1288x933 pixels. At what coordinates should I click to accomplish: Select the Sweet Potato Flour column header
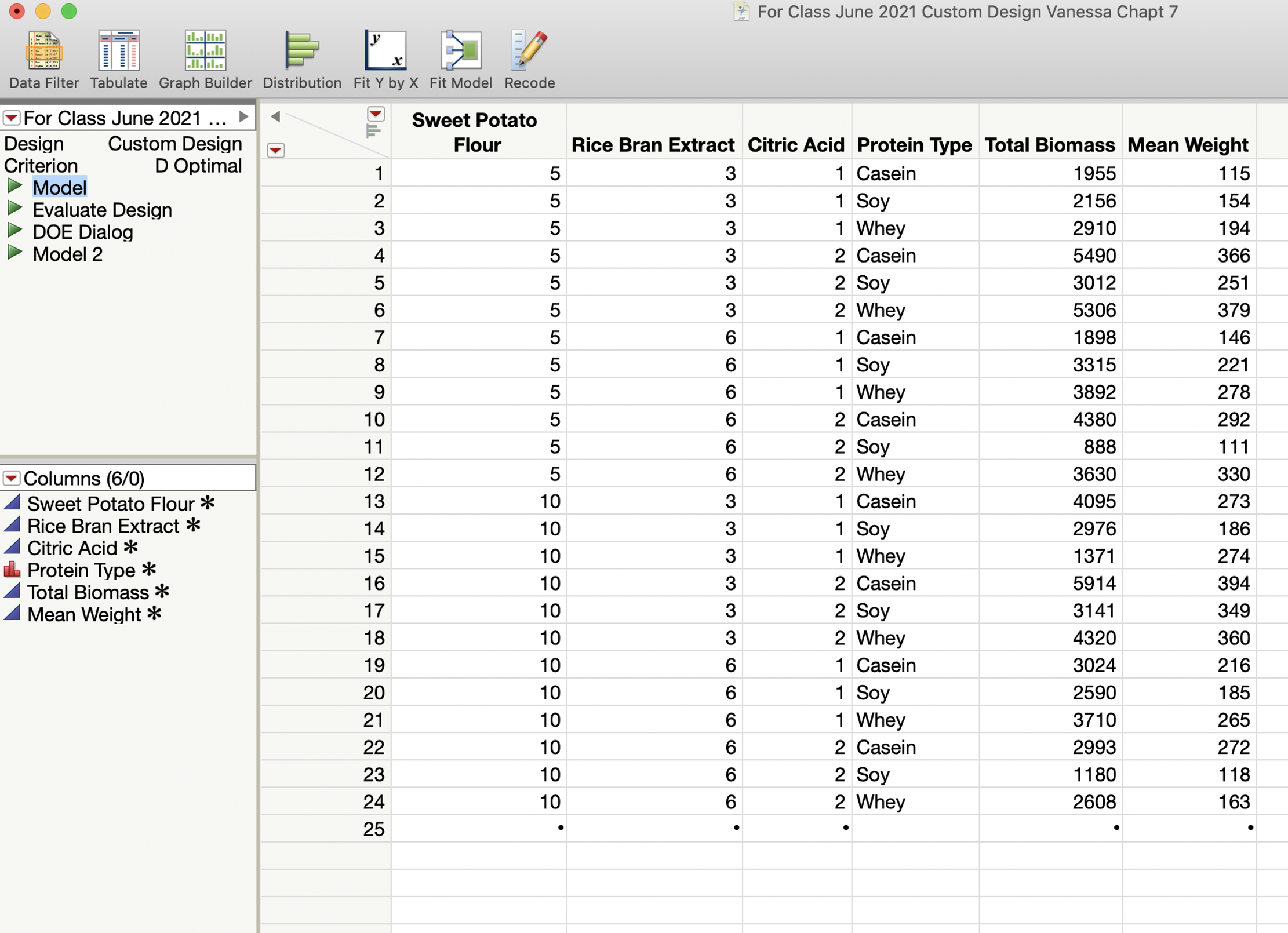point(479,132)
